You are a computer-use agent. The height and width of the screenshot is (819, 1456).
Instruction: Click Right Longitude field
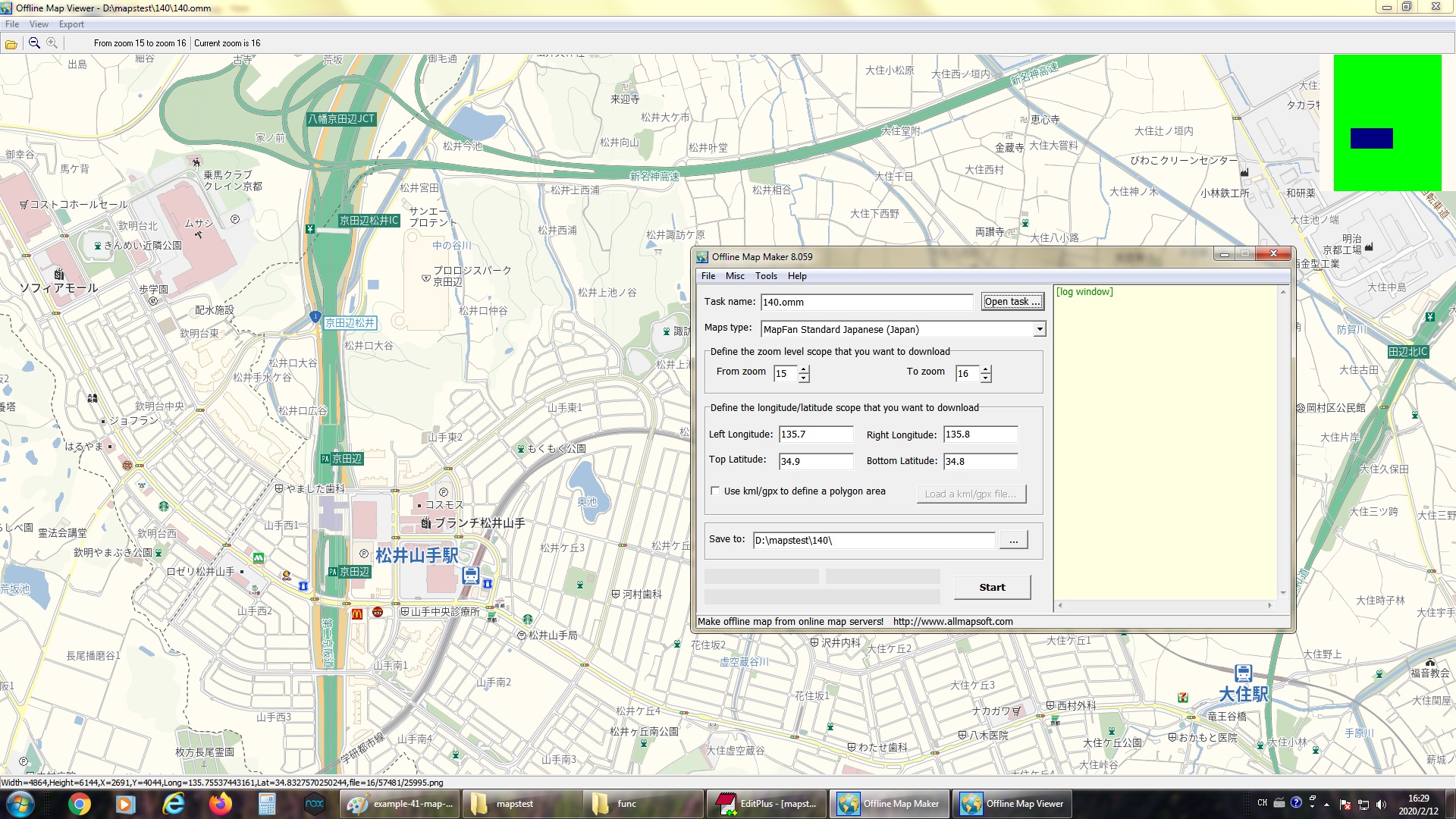tap(981, 435)
